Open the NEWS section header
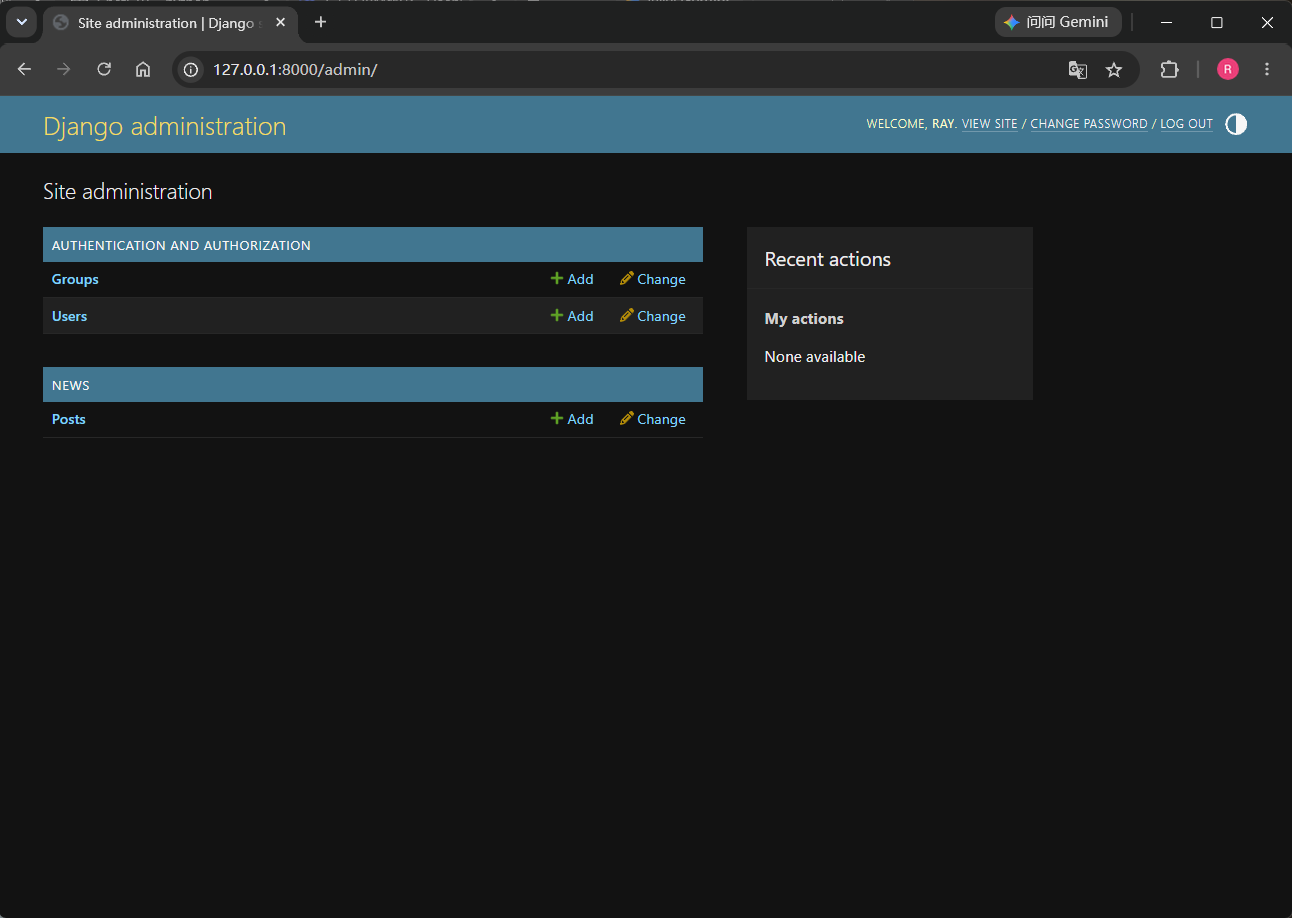The height and width of the screenshot is (918, 1292). (x=71, y=385)
